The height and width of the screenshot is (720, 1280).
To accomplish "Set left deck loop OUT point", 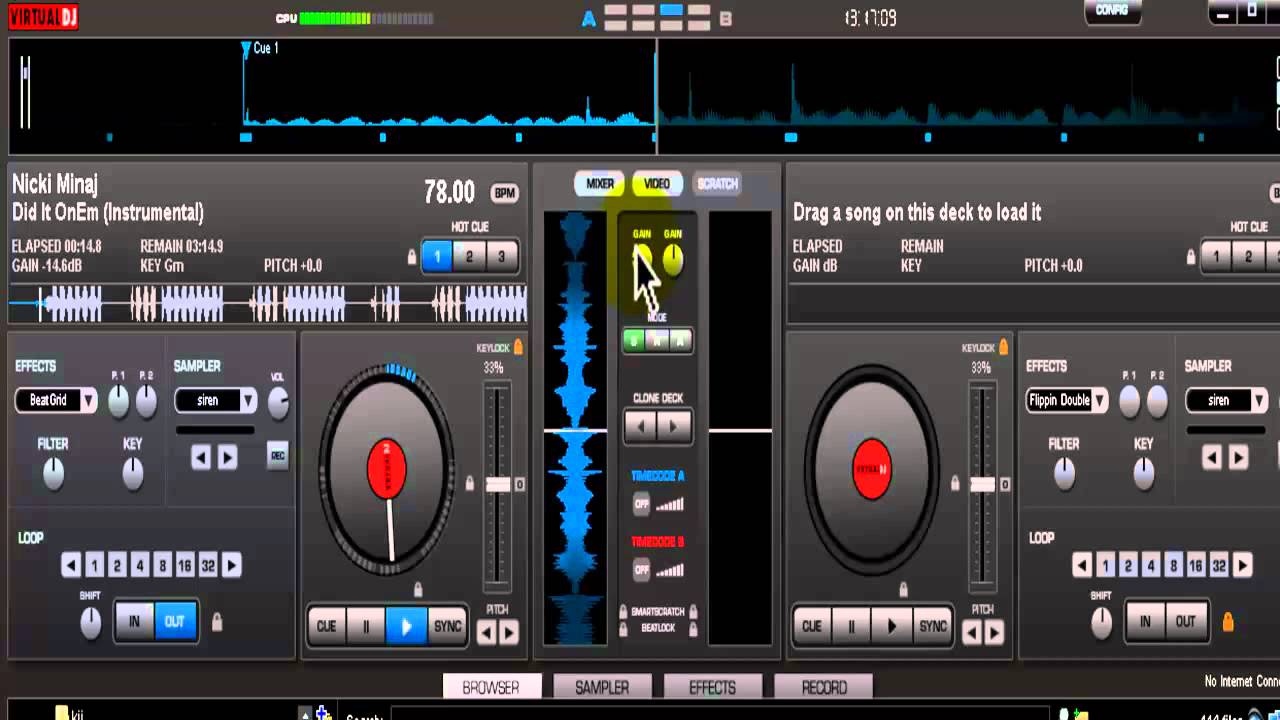I will [175, 622].
